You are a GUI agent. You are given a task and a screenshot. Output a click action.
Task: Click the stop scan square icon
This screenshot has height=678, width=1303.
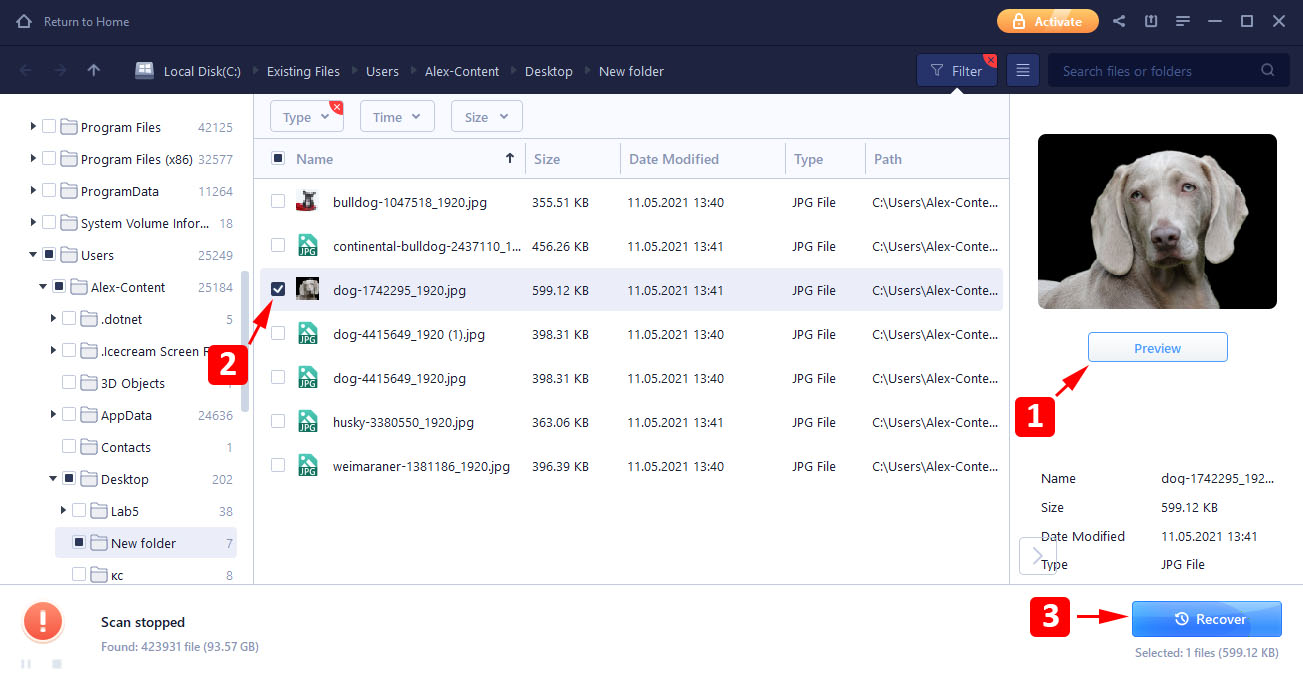(57, 664)
